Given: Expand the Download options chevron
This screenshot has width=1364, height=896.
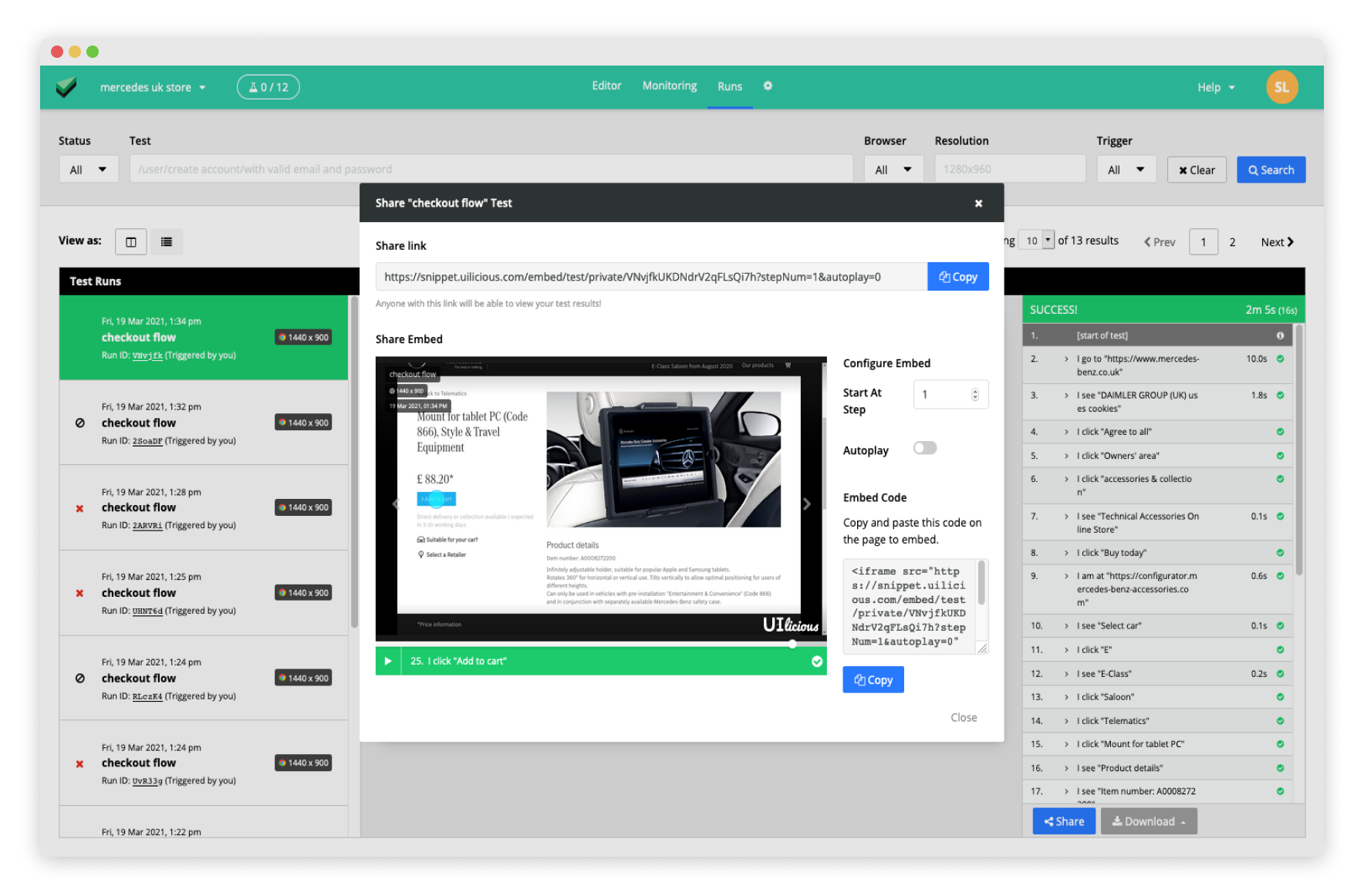Looking at the screenshot, I should pos(1183,820).
